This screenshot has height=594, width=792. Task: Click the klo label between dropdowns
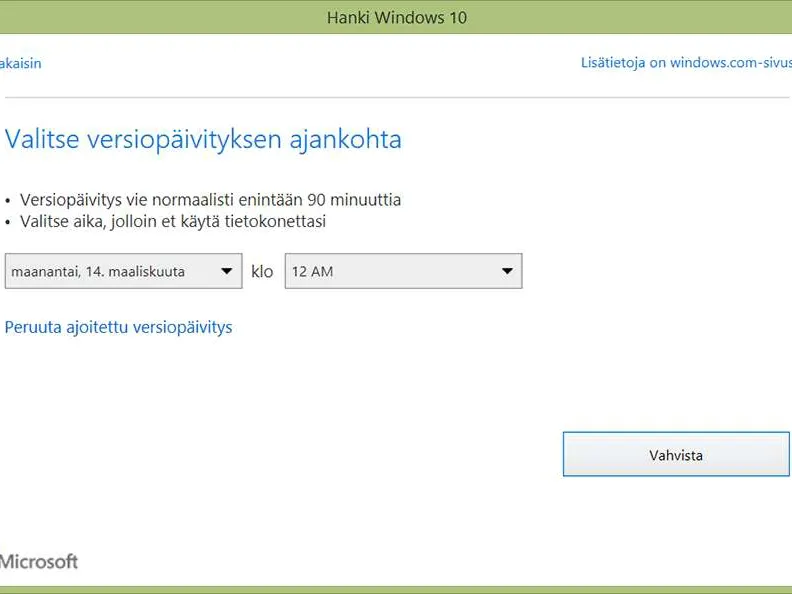coord(262,271)
